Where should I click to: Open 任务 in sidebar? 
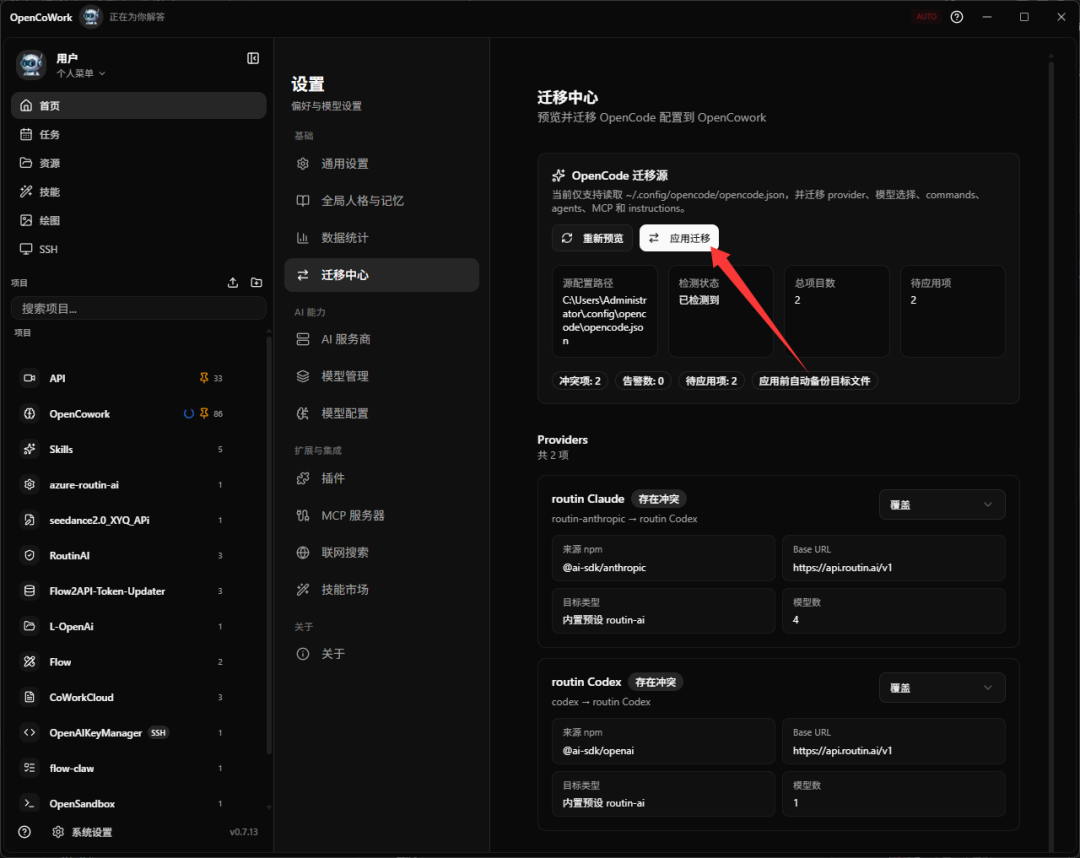138,134
